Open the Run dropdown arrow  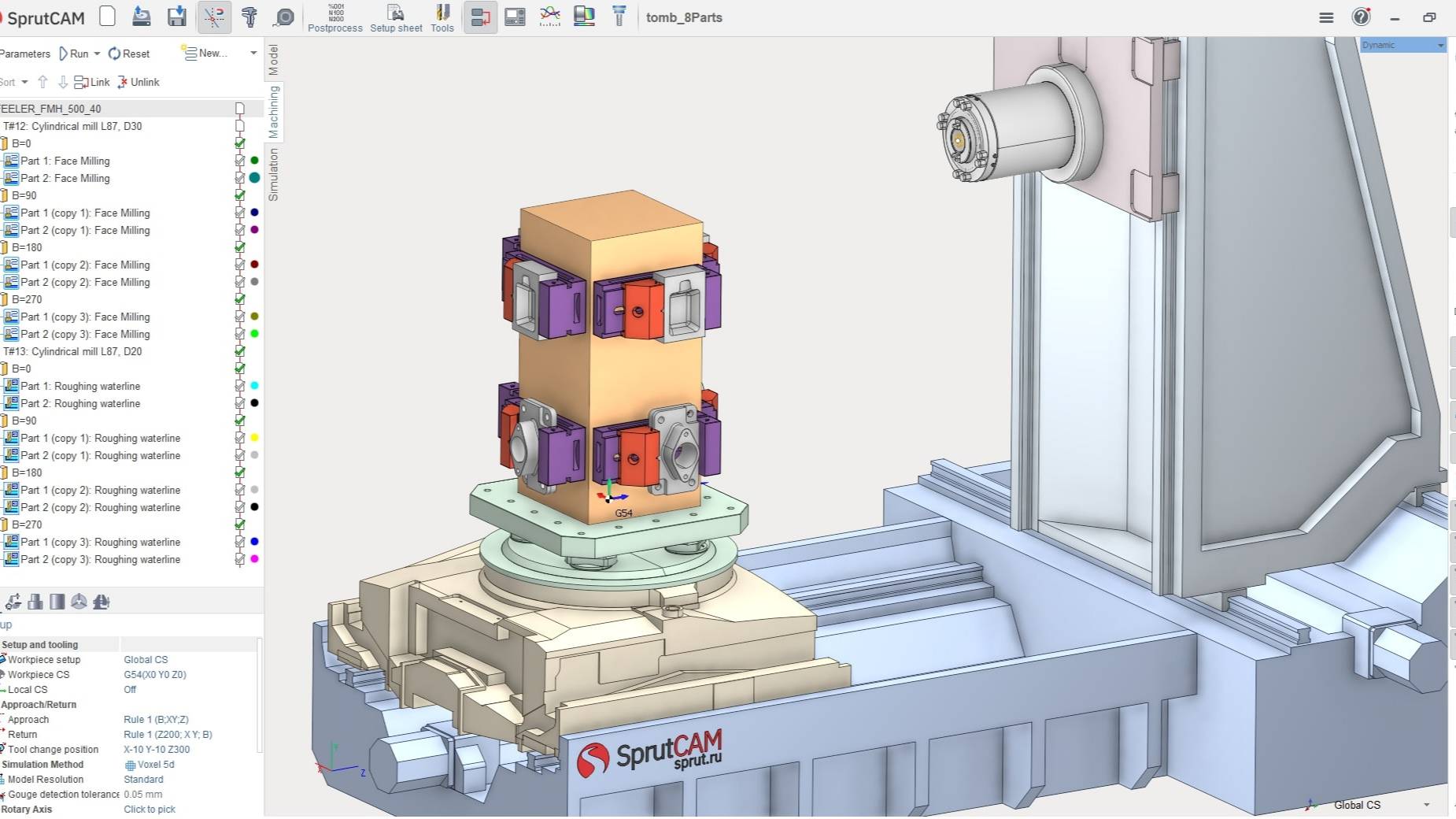click(x=97, y=54)
